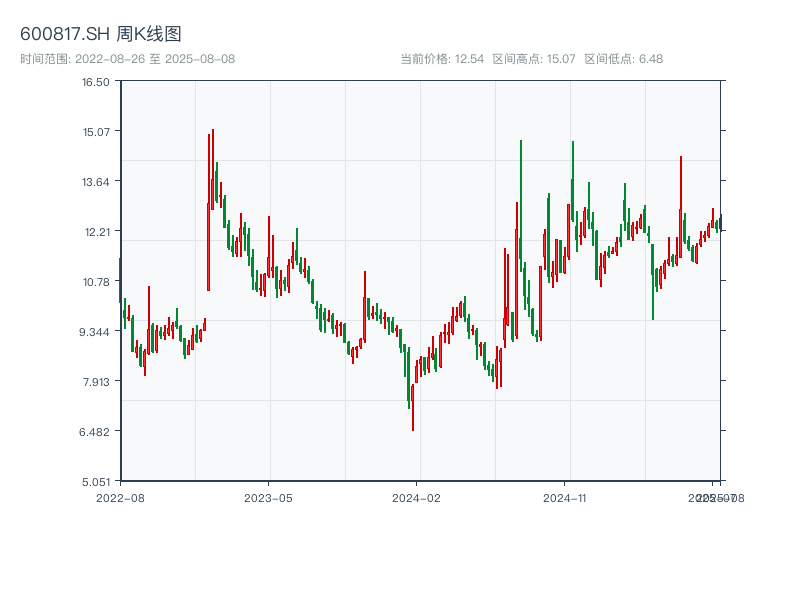Click the 2022-08 x-axis date label
The width and height of the screenshot is (800, 600).
[120, 497]
